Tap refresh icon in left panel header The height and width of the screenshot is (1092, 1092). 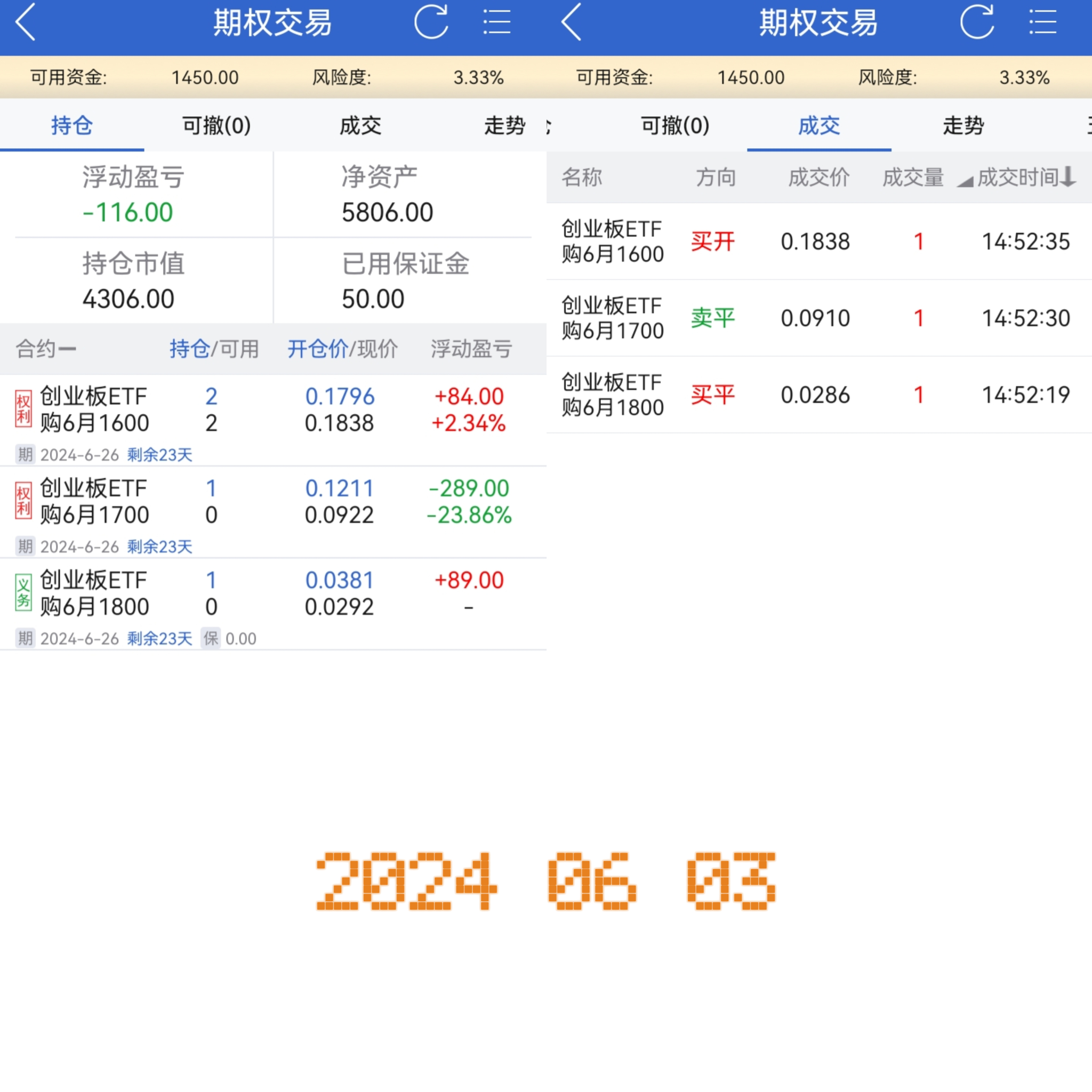[431, 22]
